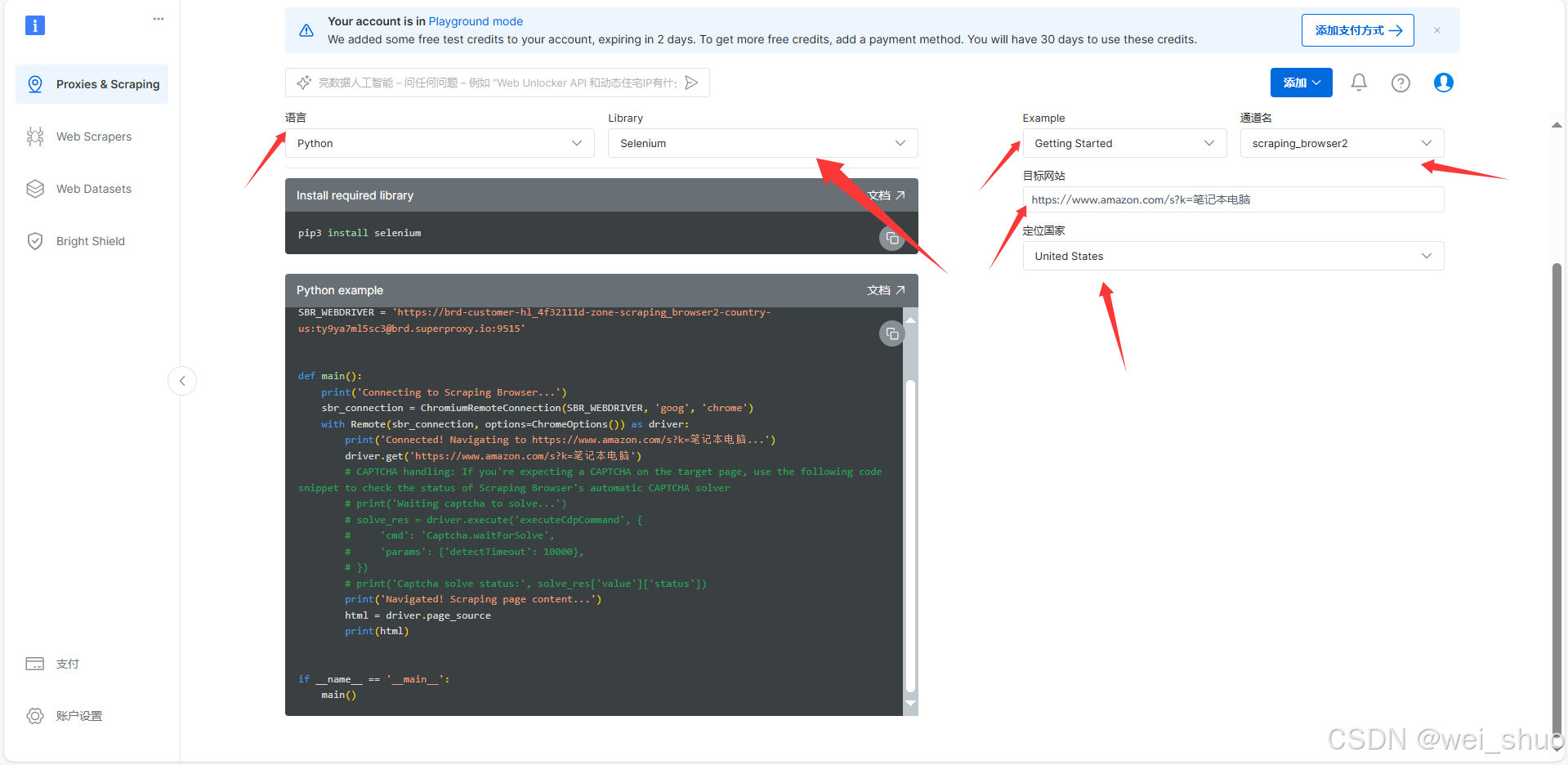Open 账户设置 account settings

[x=78, y=716]
